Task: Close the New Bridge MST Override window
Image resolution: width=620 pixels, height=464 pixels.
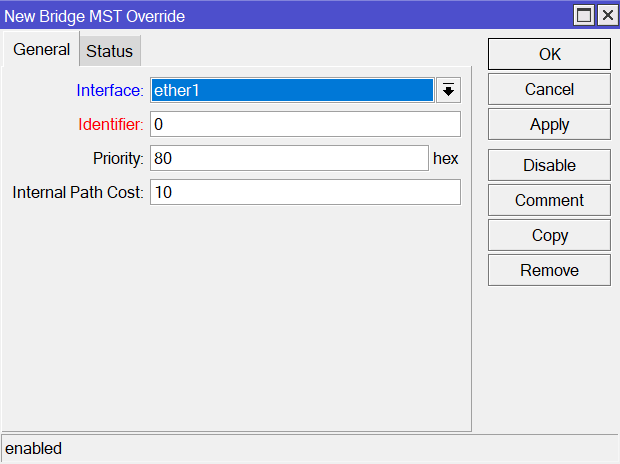Action: click(608, 16)
